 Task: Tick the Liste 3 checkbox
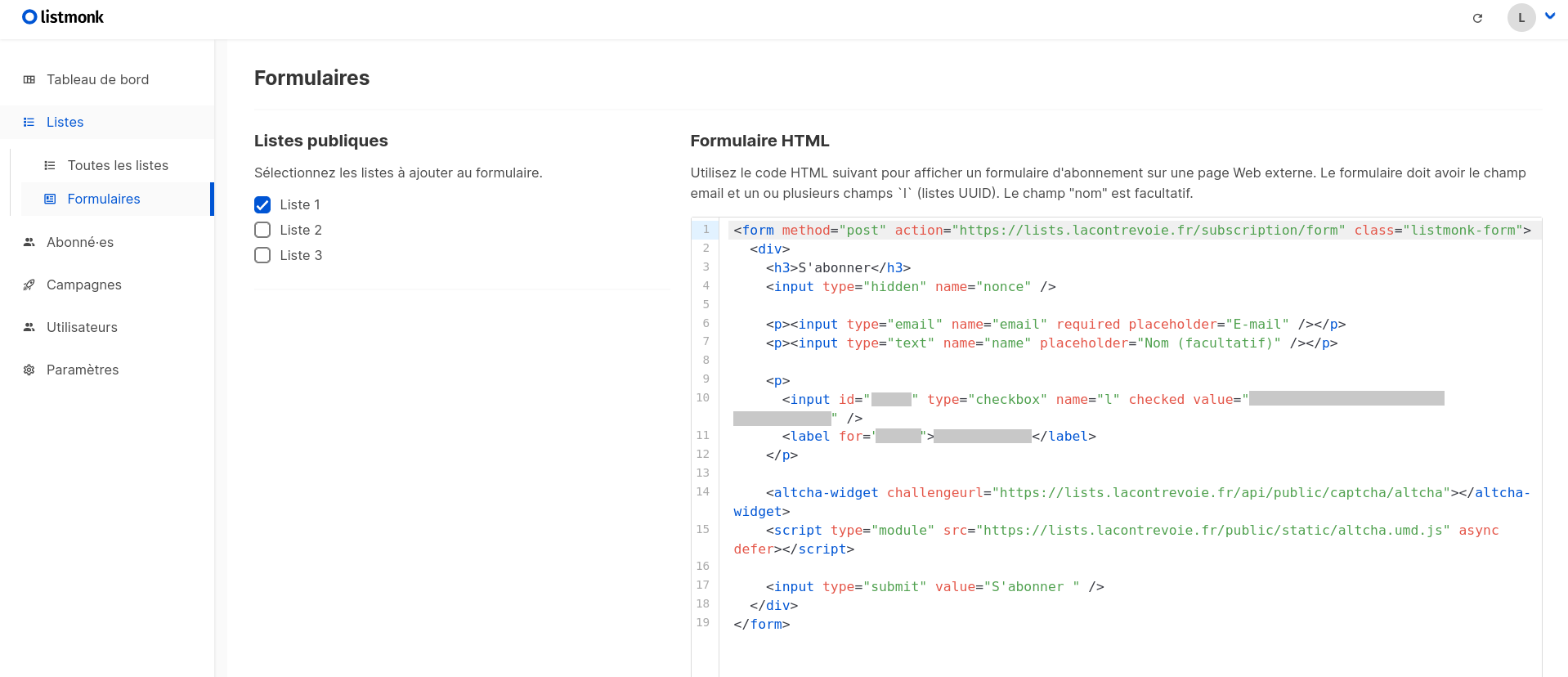(x=262, y=255)
